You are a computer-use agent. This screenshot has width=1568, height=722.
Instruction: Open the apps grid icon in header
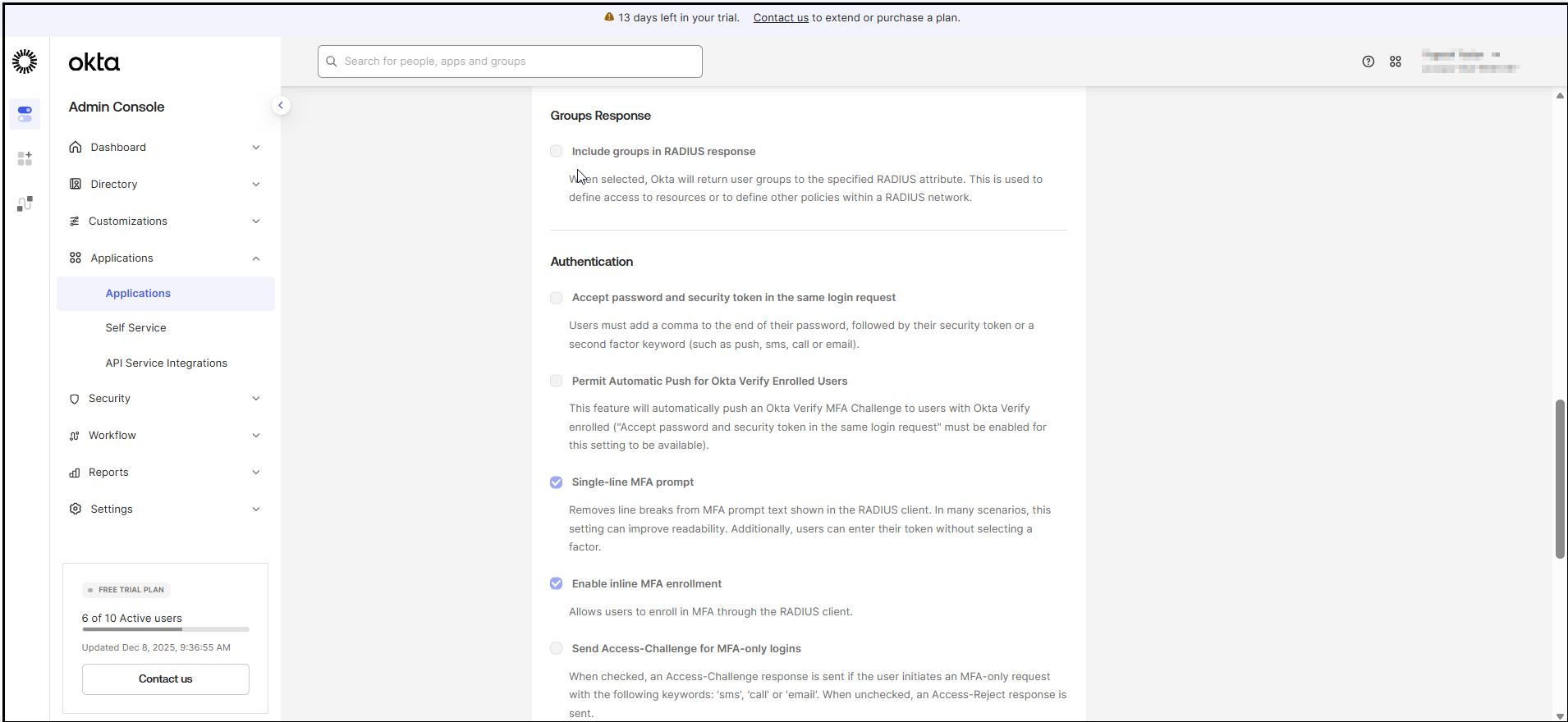tap(1395, 62)
